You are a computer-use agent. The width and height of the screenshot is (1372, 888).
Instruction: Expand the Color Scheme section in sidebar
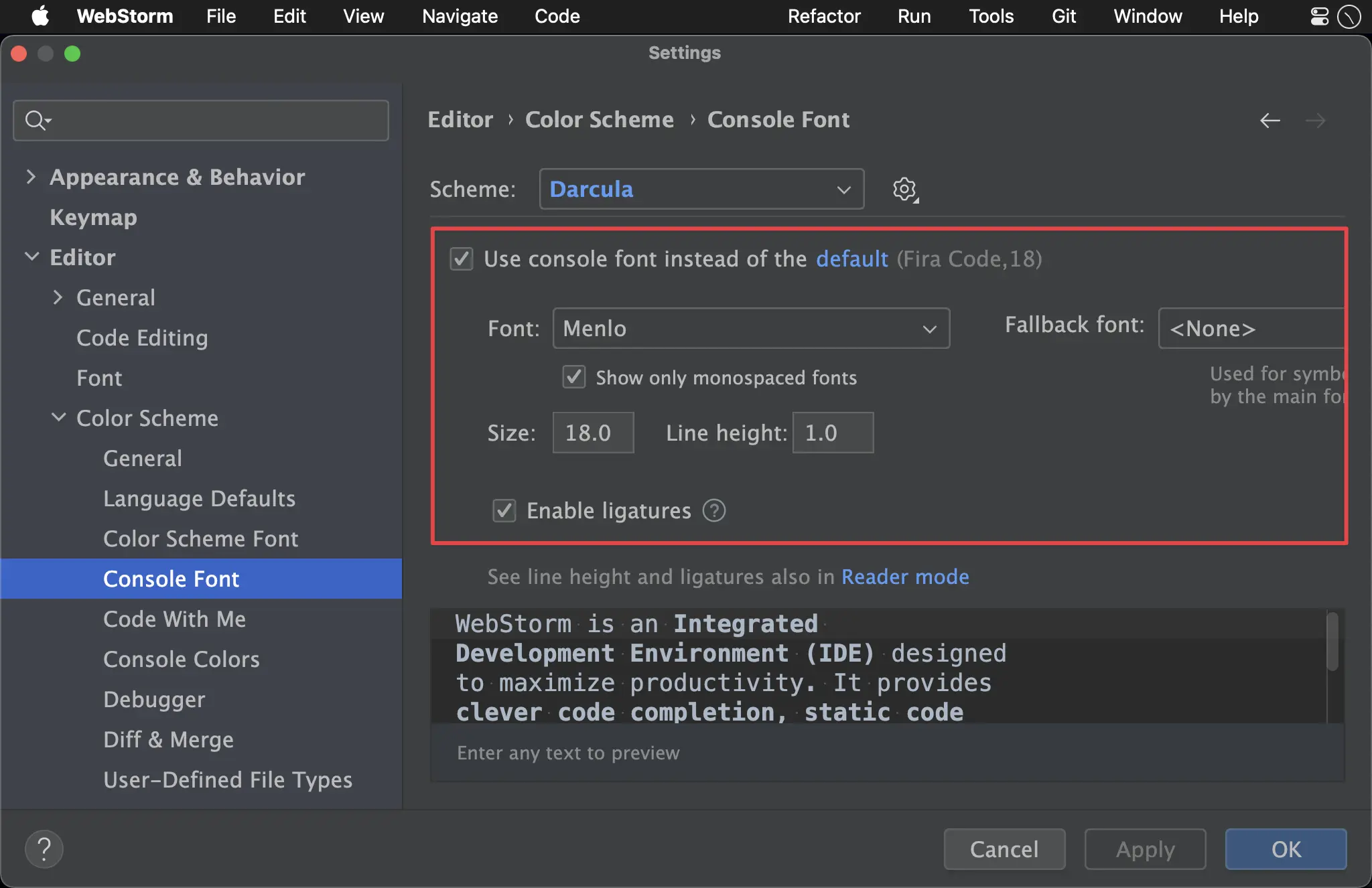(x=58, y=417)
